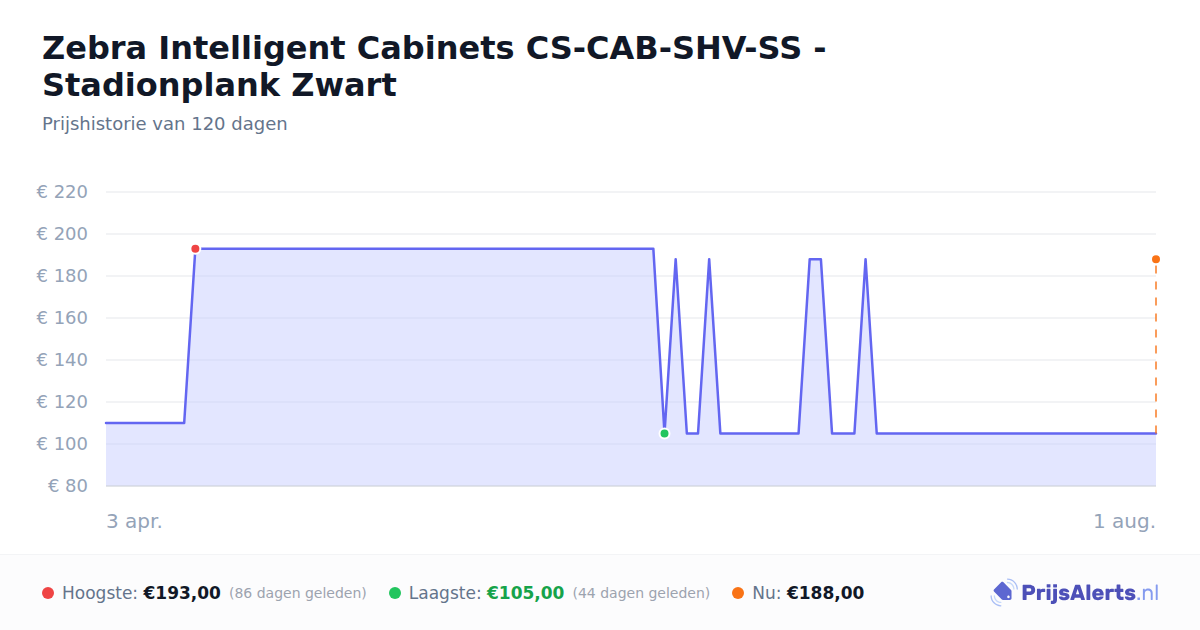Open the PrijsAlerts.nl brand link

point(1074,593)
